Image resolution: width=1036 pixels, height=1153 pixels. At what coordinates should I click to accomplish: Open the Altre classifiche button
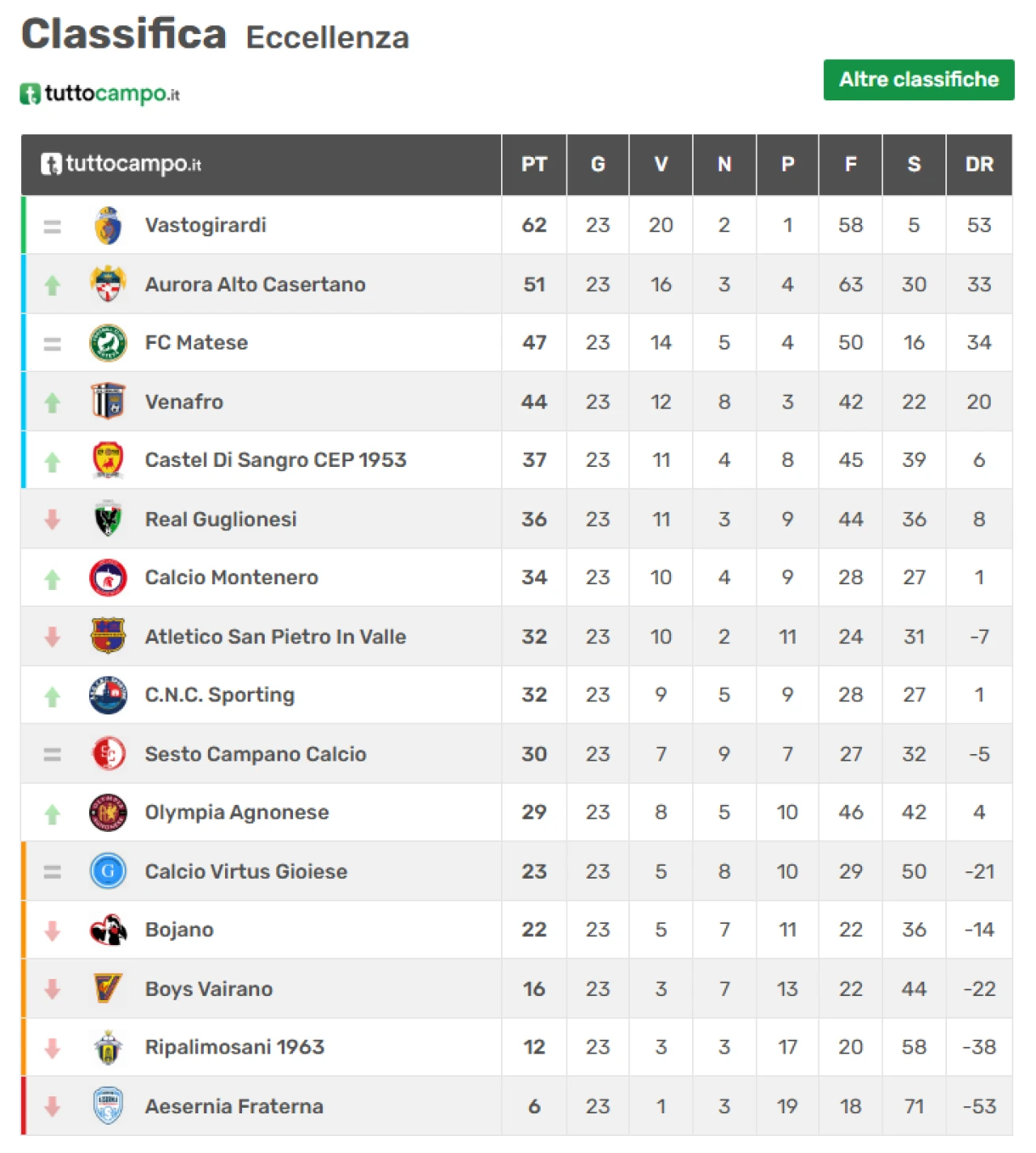pos(919,79)
